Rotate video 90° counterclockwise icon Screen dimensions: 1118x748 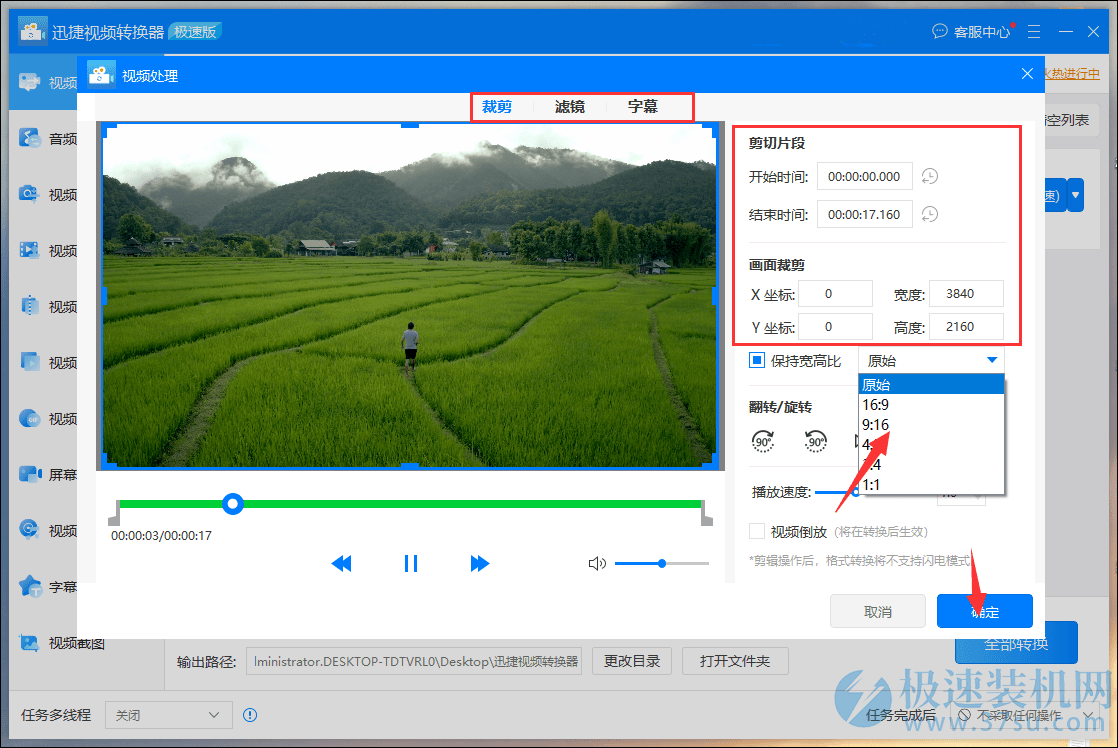click(x=816, y=441)
